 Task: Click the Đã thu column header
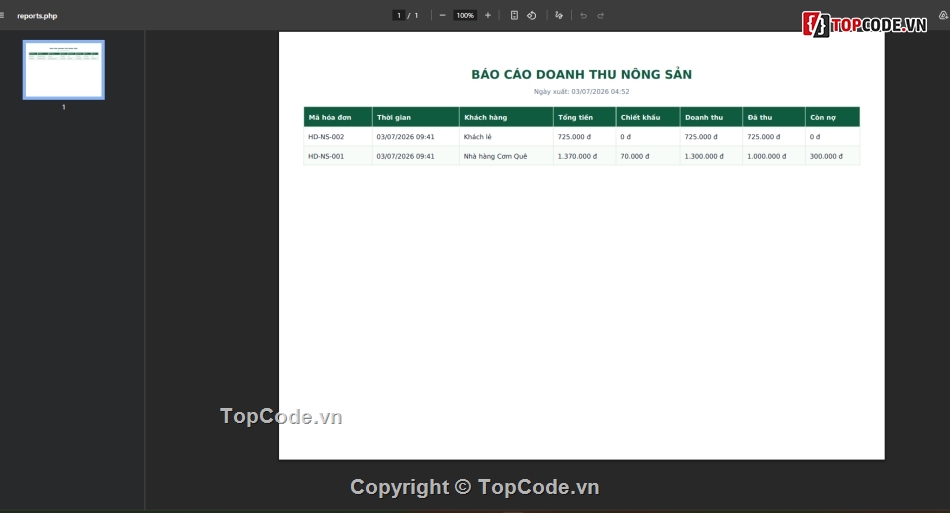click(x=774, y=117)
